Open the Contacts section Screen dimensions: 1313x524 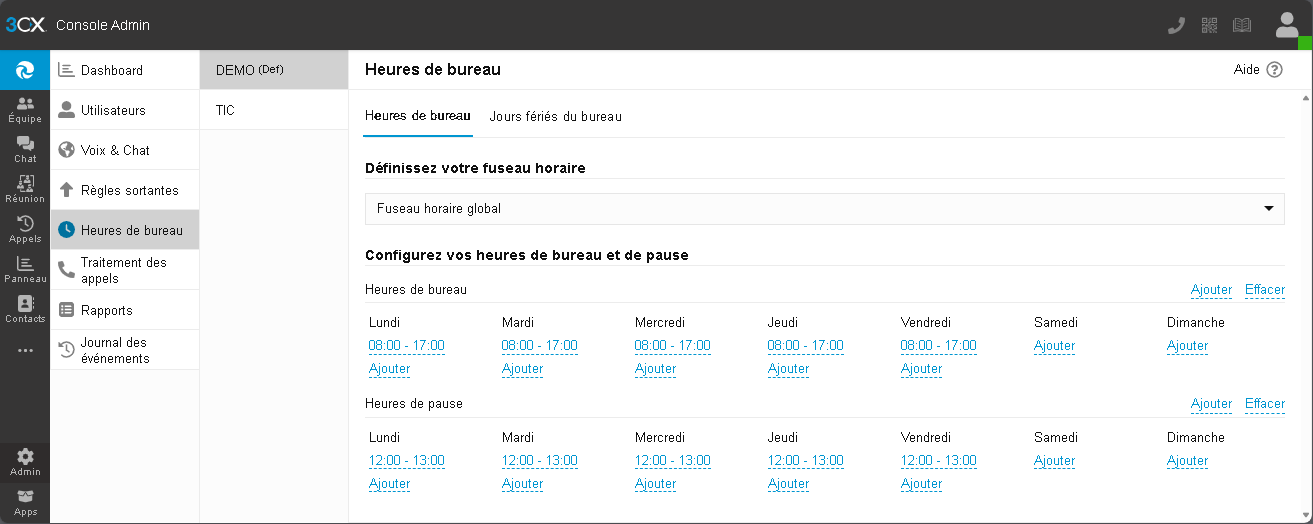[25, 310]
